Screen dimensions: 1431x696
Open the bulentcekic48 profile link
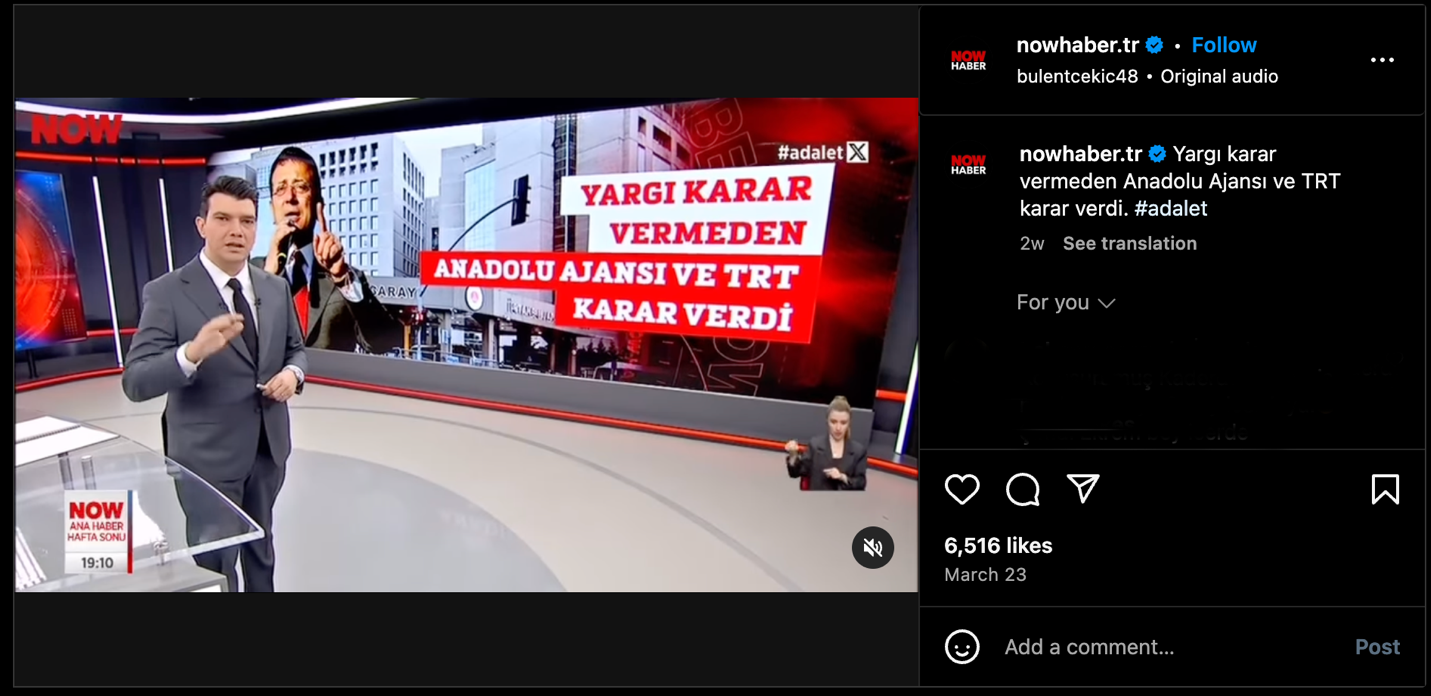[1077, 76]
